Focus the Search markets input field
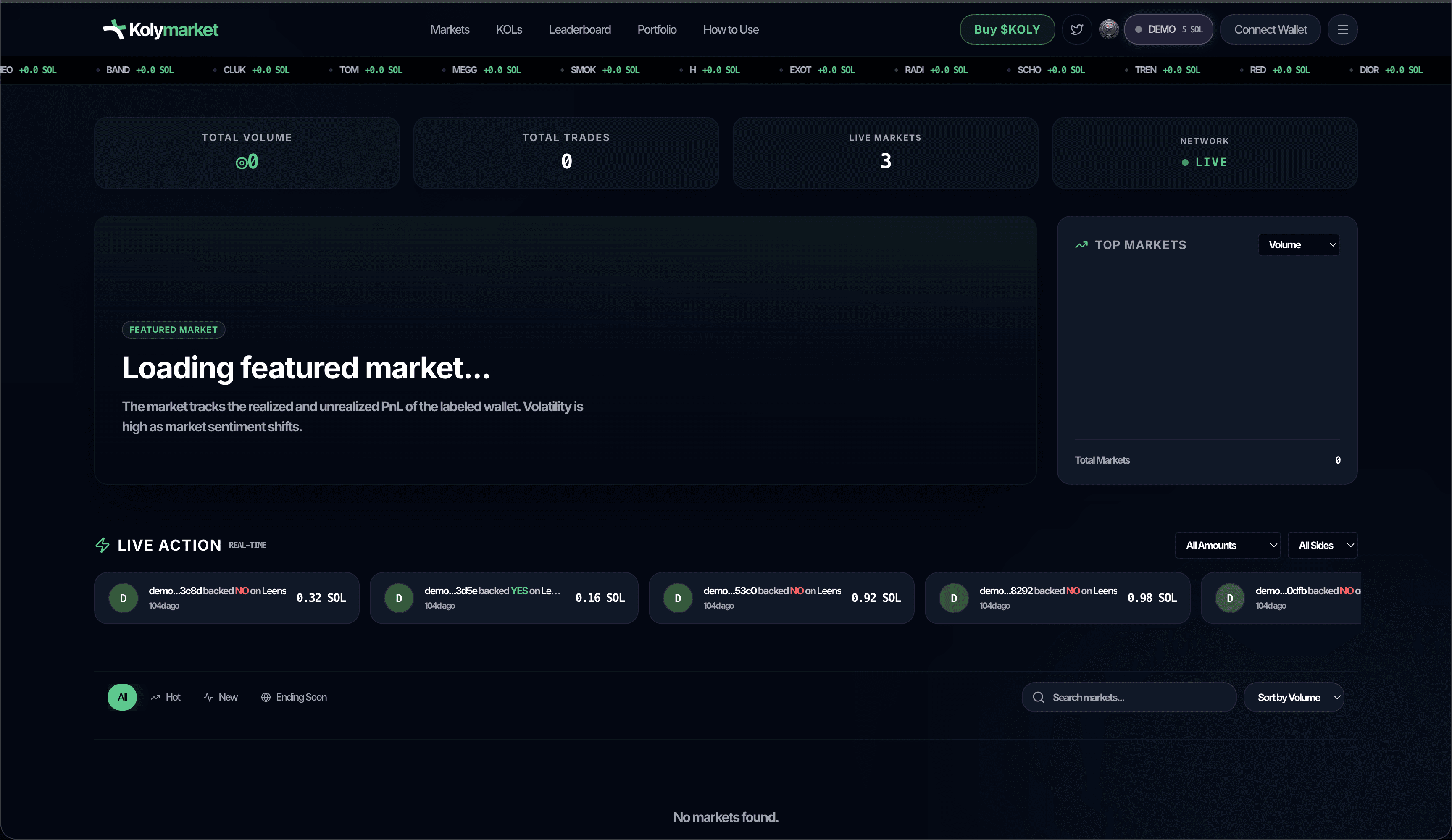Viewport: 1452px width, 840px height. (1129, 697)
